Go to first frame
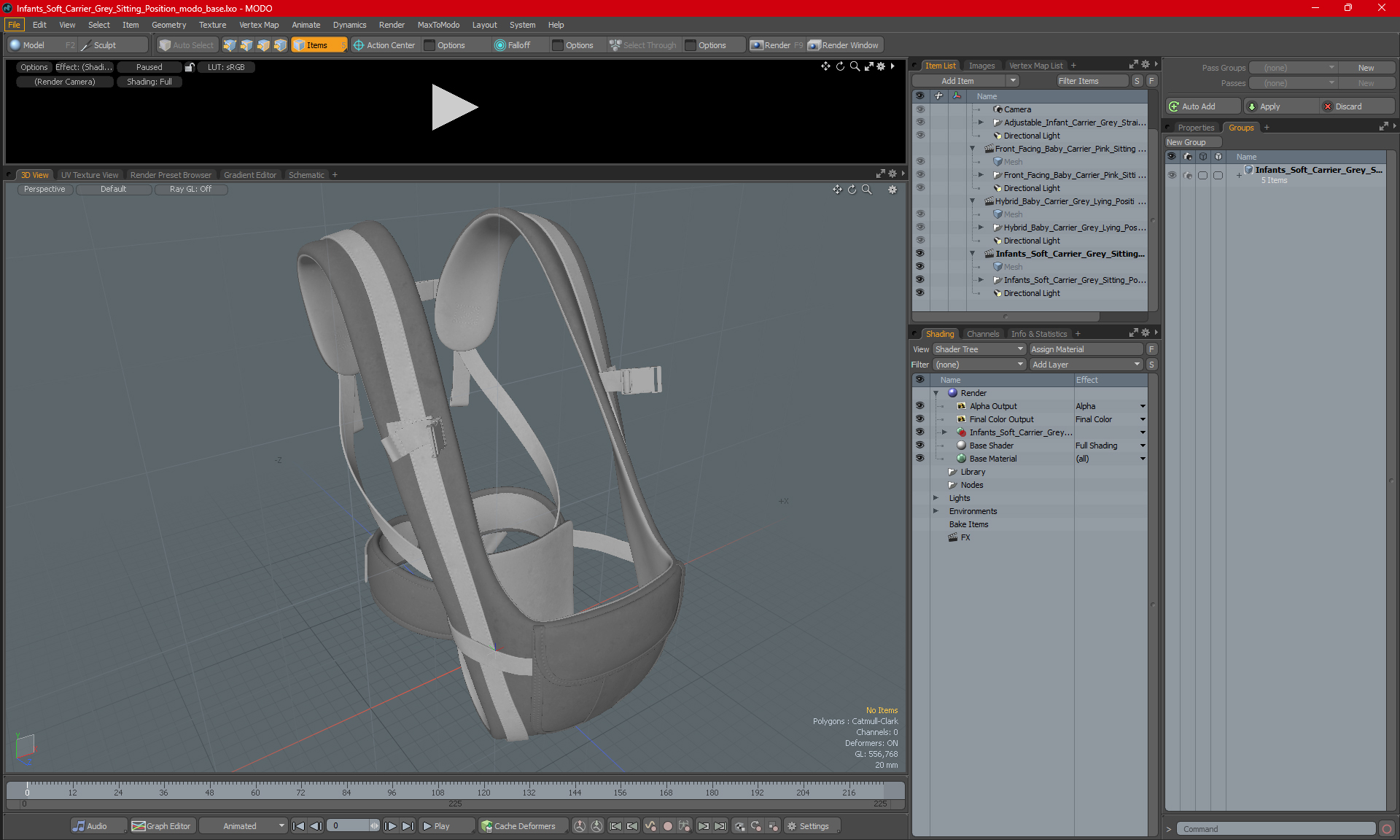The image size is (1400, 840). point(298,826)
